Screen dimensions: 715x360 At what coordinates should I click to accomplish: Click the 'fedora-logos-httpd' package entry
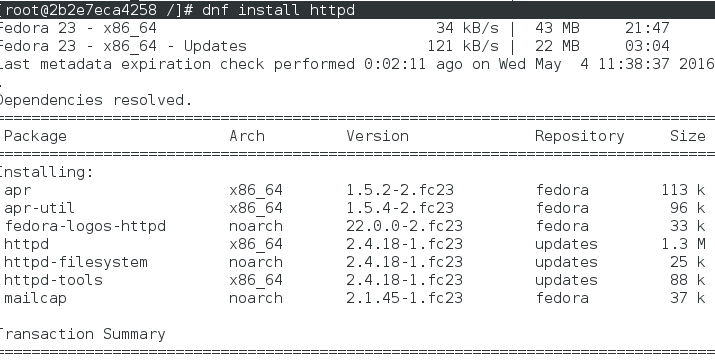(85, 226)
